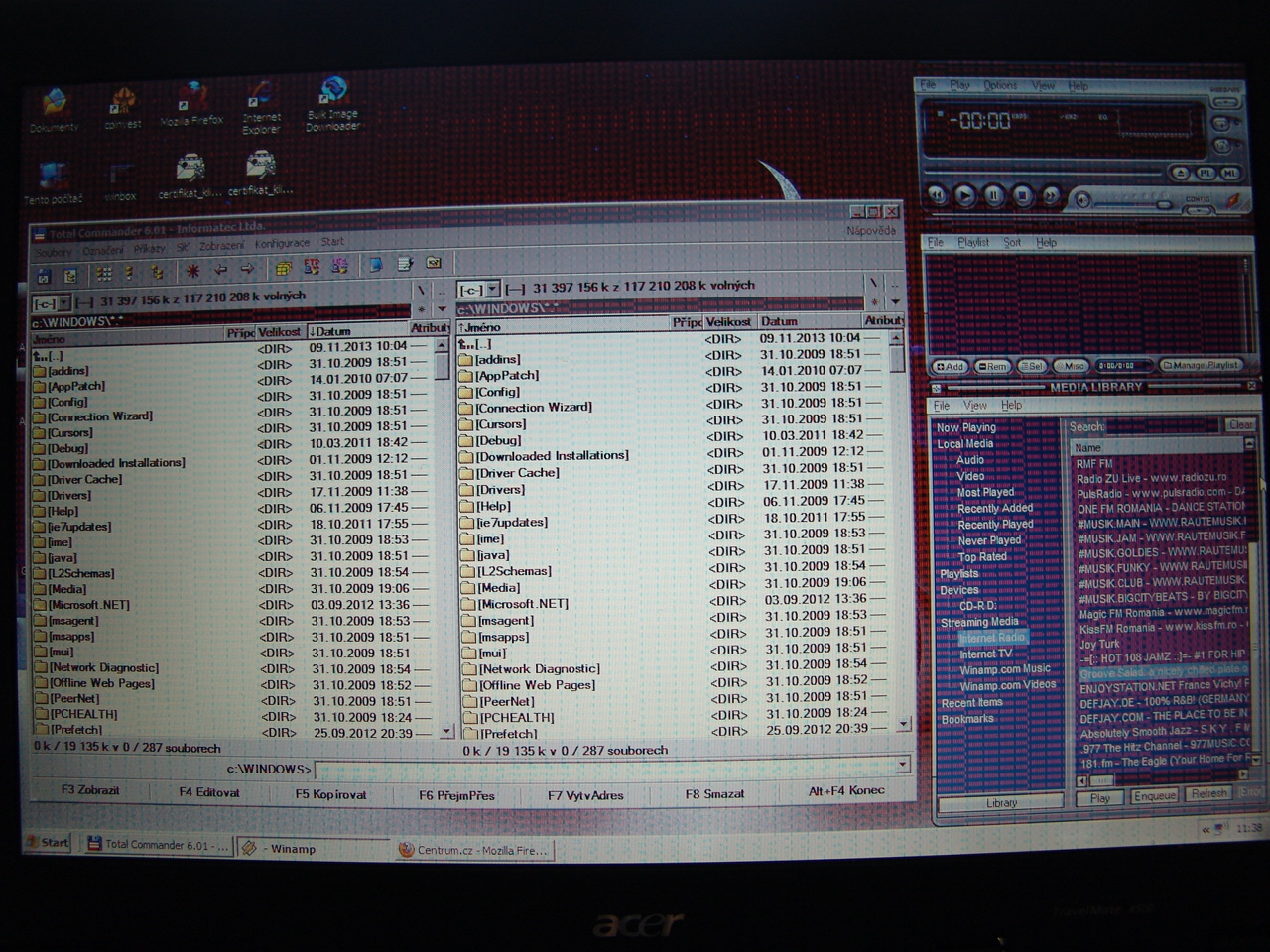The width and height of the screenshot is (1270, 952).
Task: Click the forward arrow in Total Commander toolbar
Action: (247, 269)
